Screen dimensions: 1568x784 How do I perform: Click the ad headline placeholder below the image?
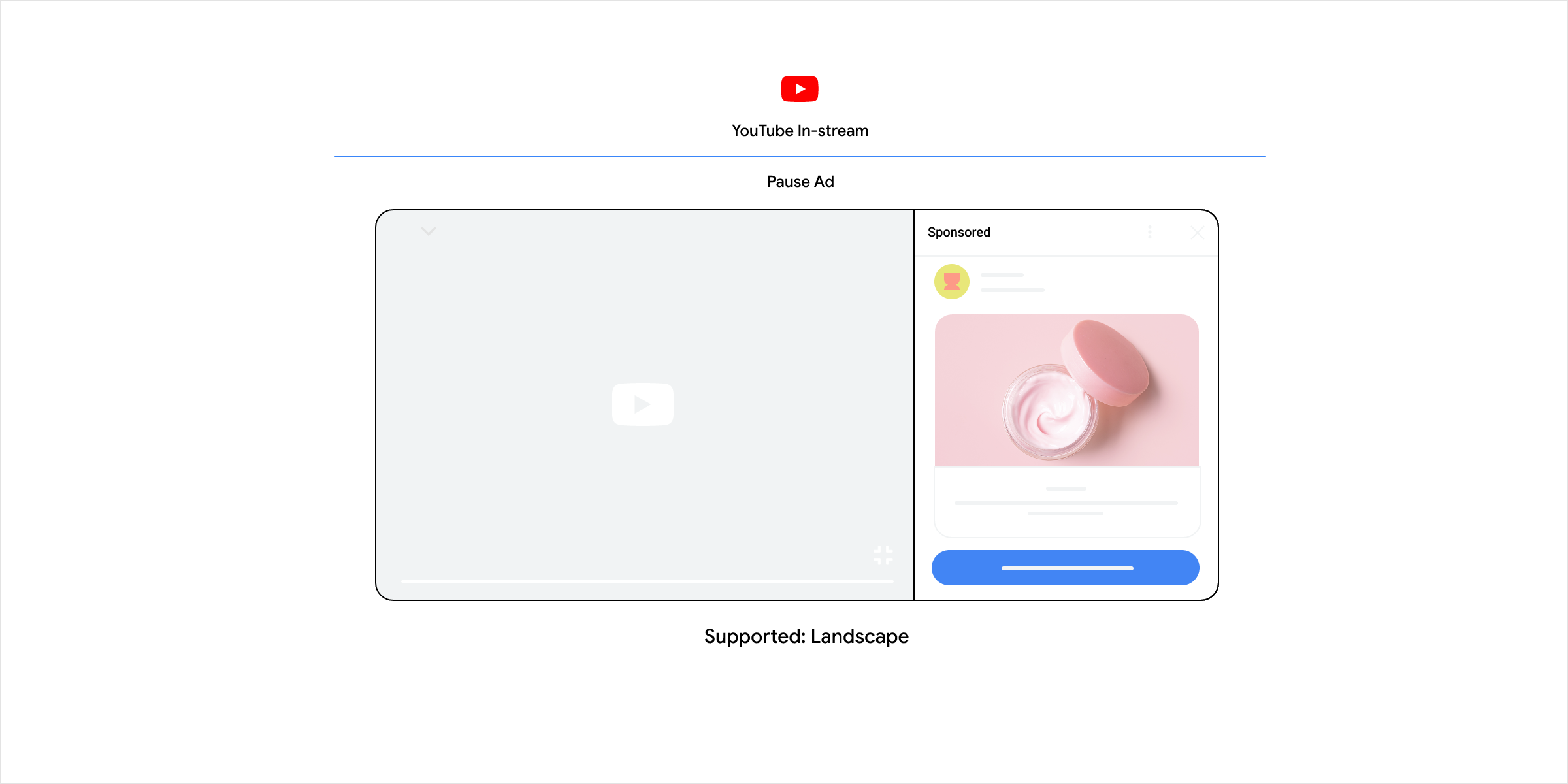pyautogui.click(x=1066, y=489)
